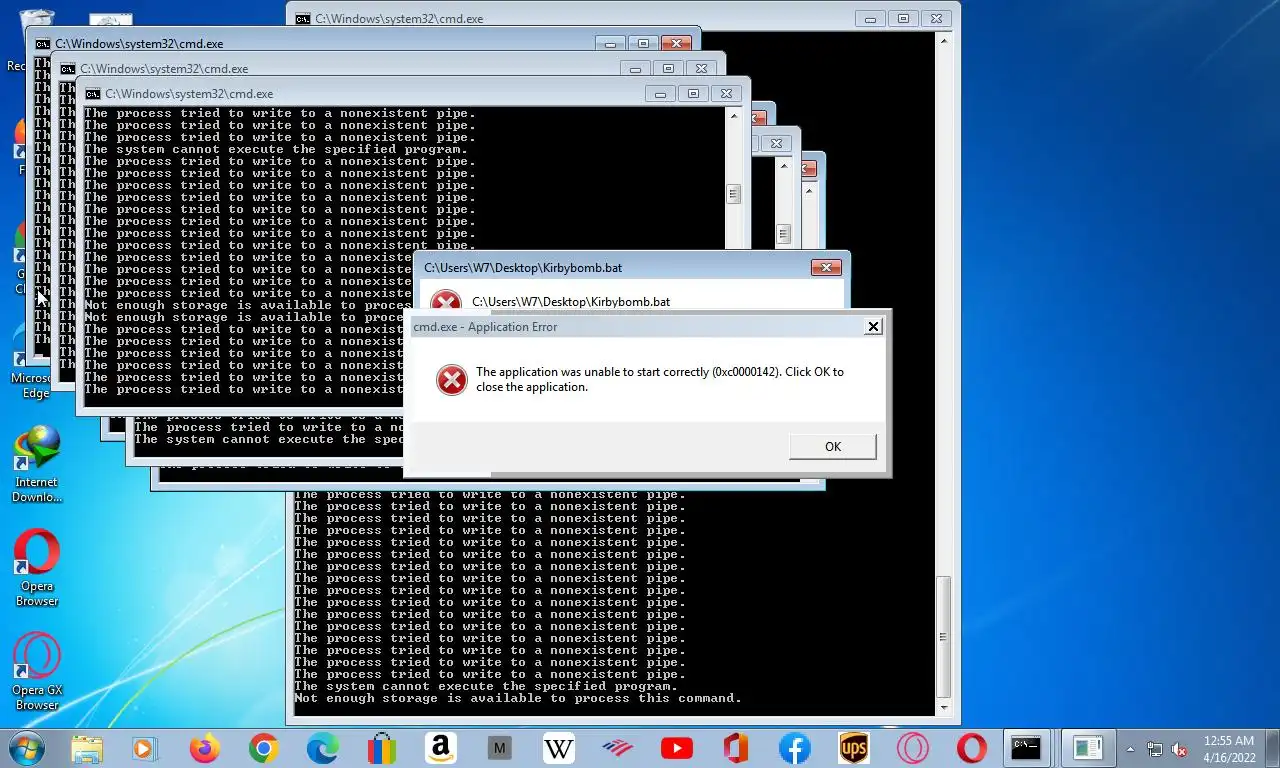
Task: Click the muted volume tray icon
Action: click(1179, 749)
